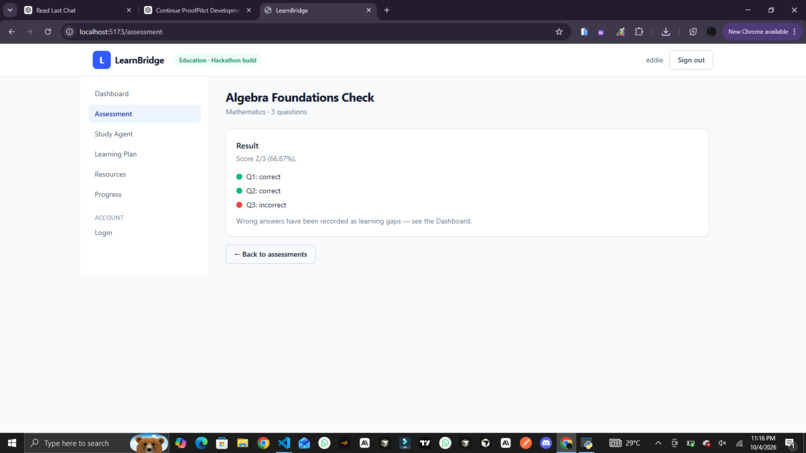Open a new browser tab
This screenshot has height=453, width=806.
pyautogui.click(x=387, y=10)
